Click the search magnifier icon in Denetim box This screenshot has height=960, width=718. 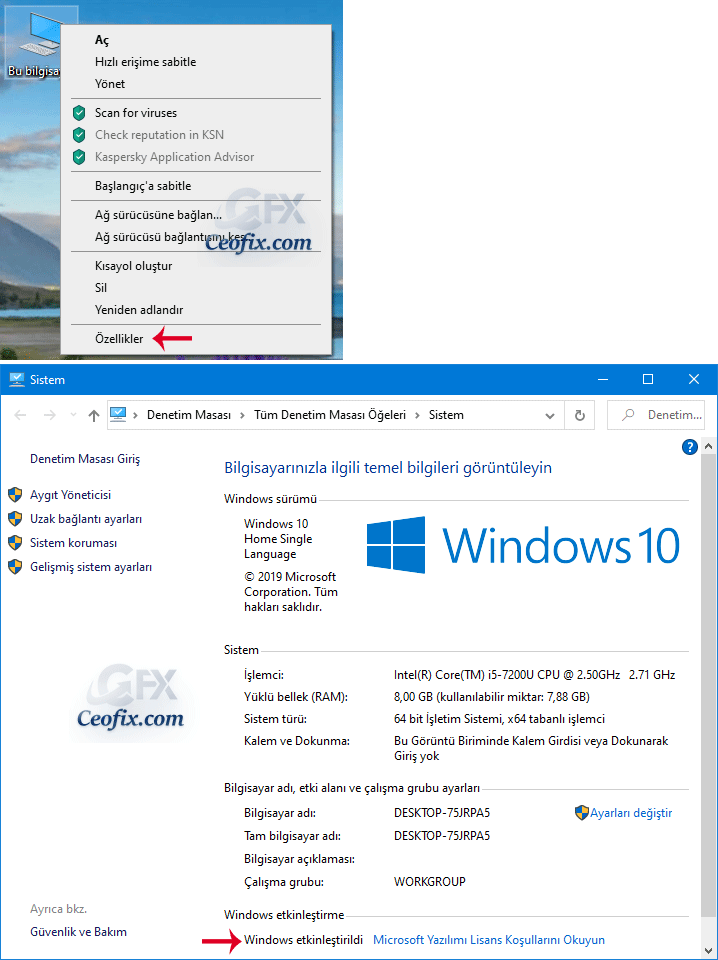tap(627, 415)
